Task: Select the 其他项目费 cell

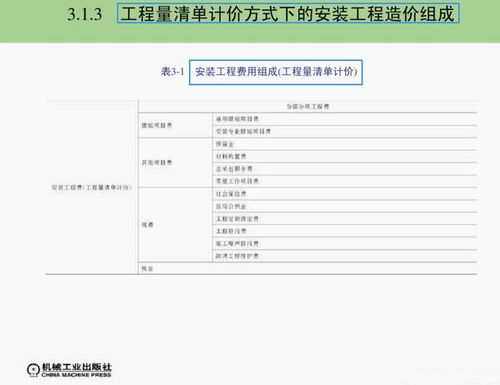Action: (x=175, y=163)
